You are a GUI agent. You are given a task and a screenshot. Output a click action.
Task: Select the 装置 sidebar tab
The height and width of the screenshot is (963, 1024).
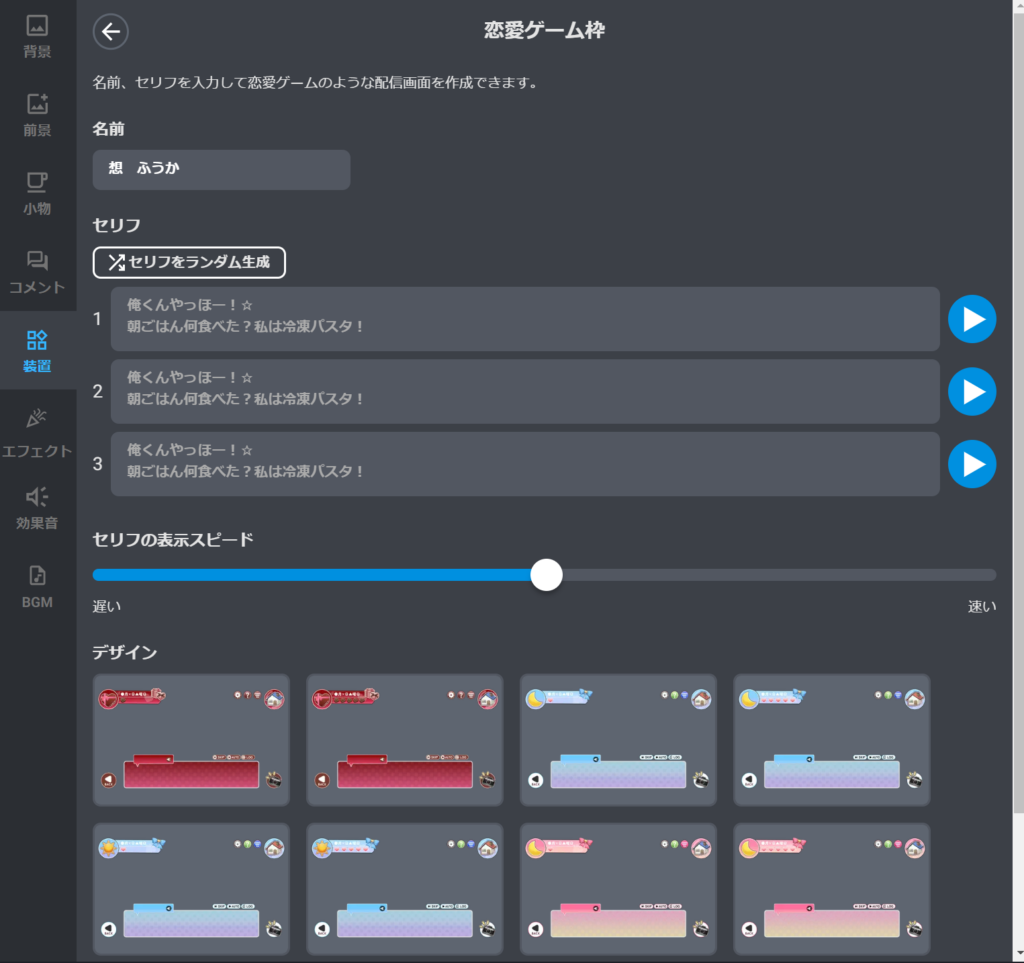tap(37, 351)
